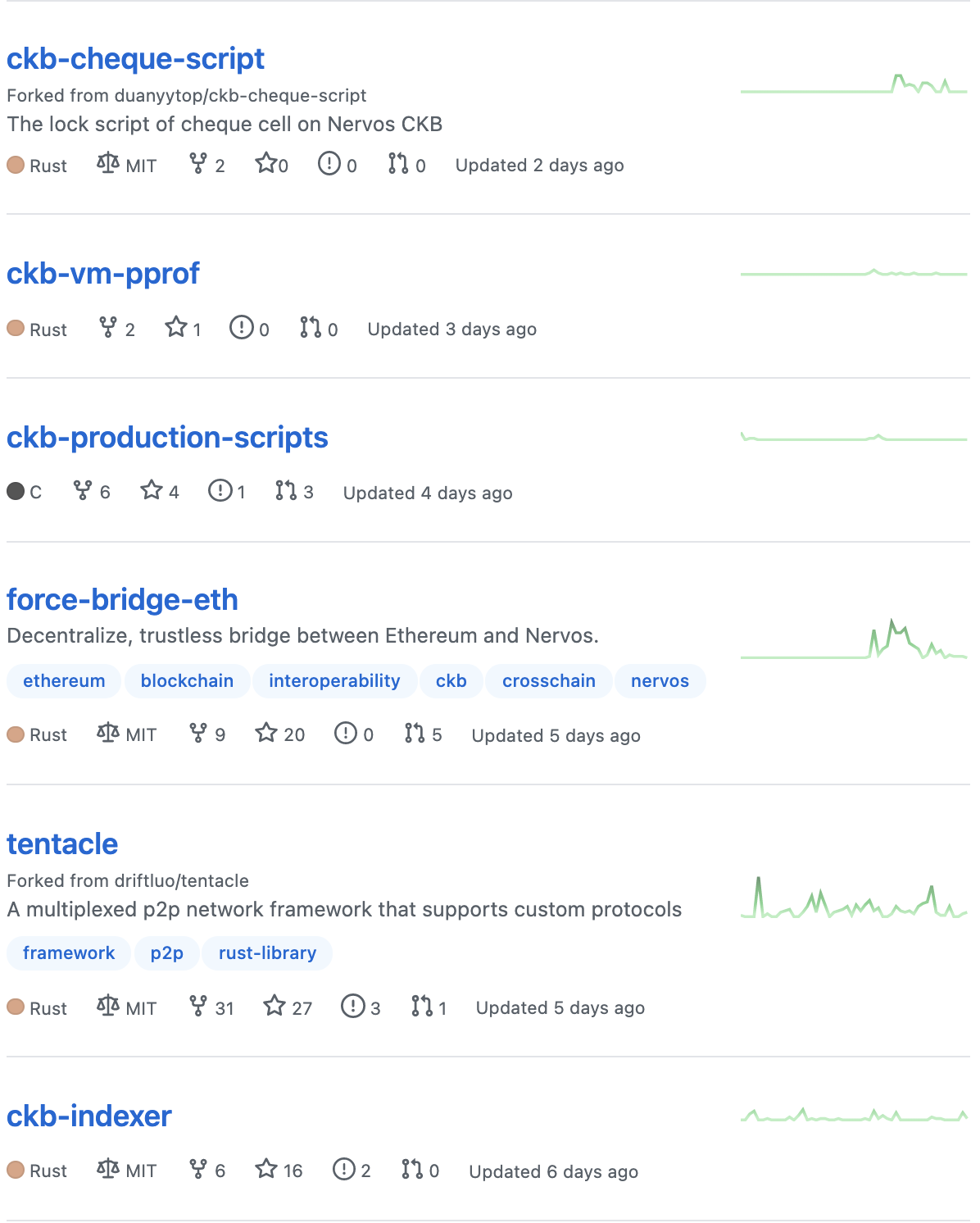980x1223 pixels.
Task: Click 'A multiplexed p2p network framework' description
Action: pos(344,910)
